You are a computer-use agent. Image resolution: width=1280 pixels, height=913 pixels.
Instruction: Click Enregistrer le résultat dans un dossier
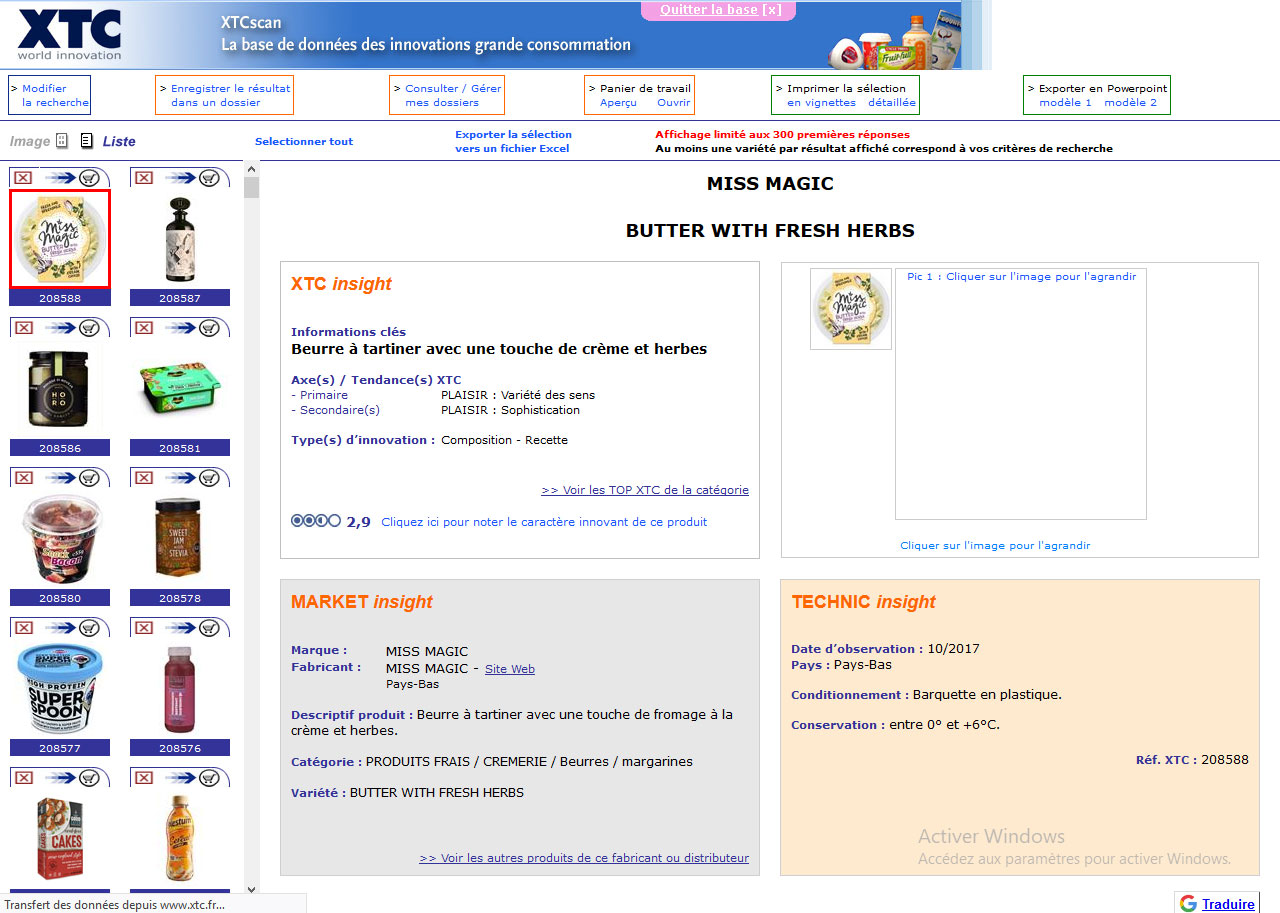click(x=224, y=95)
